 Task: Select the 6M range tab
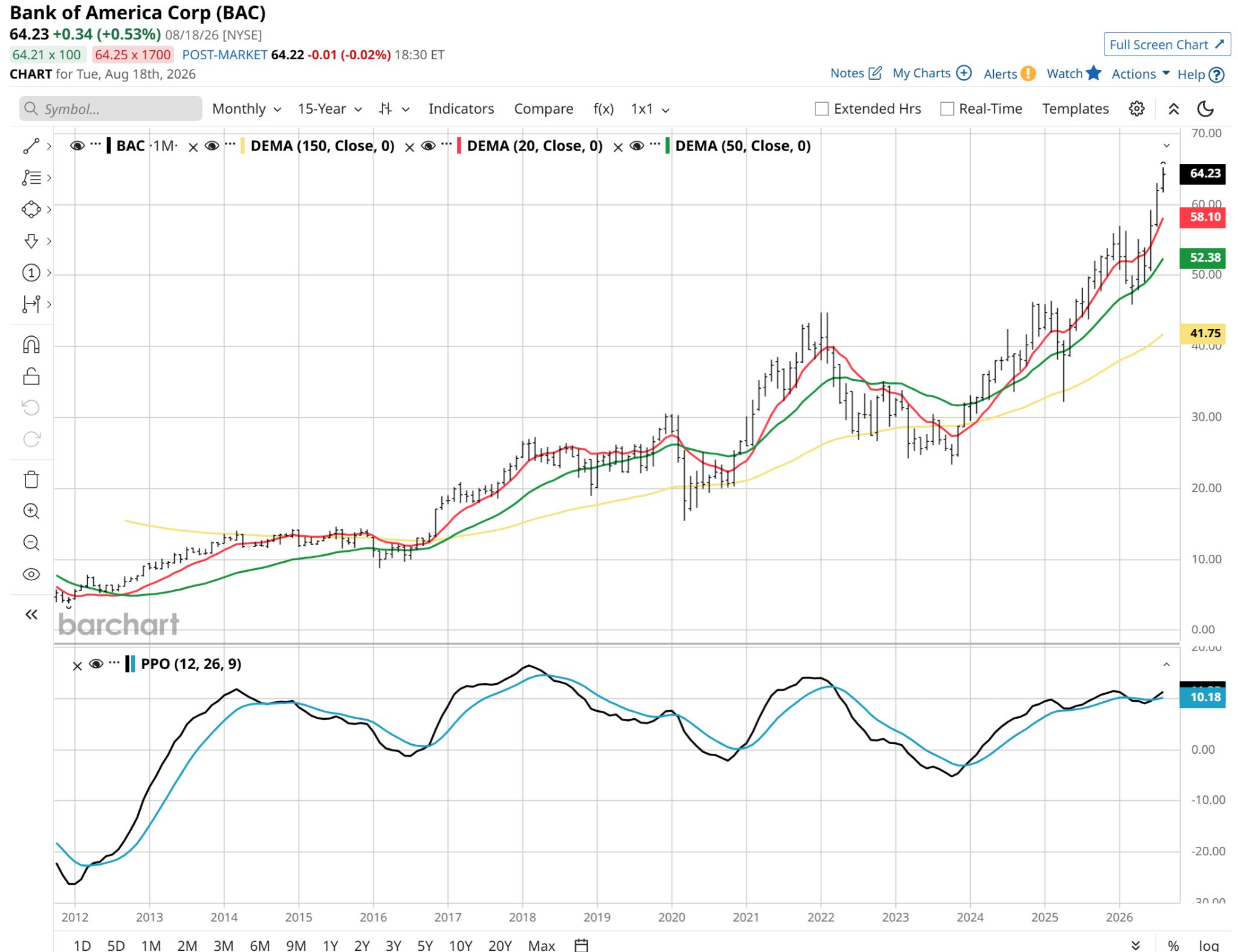(260, 945)
